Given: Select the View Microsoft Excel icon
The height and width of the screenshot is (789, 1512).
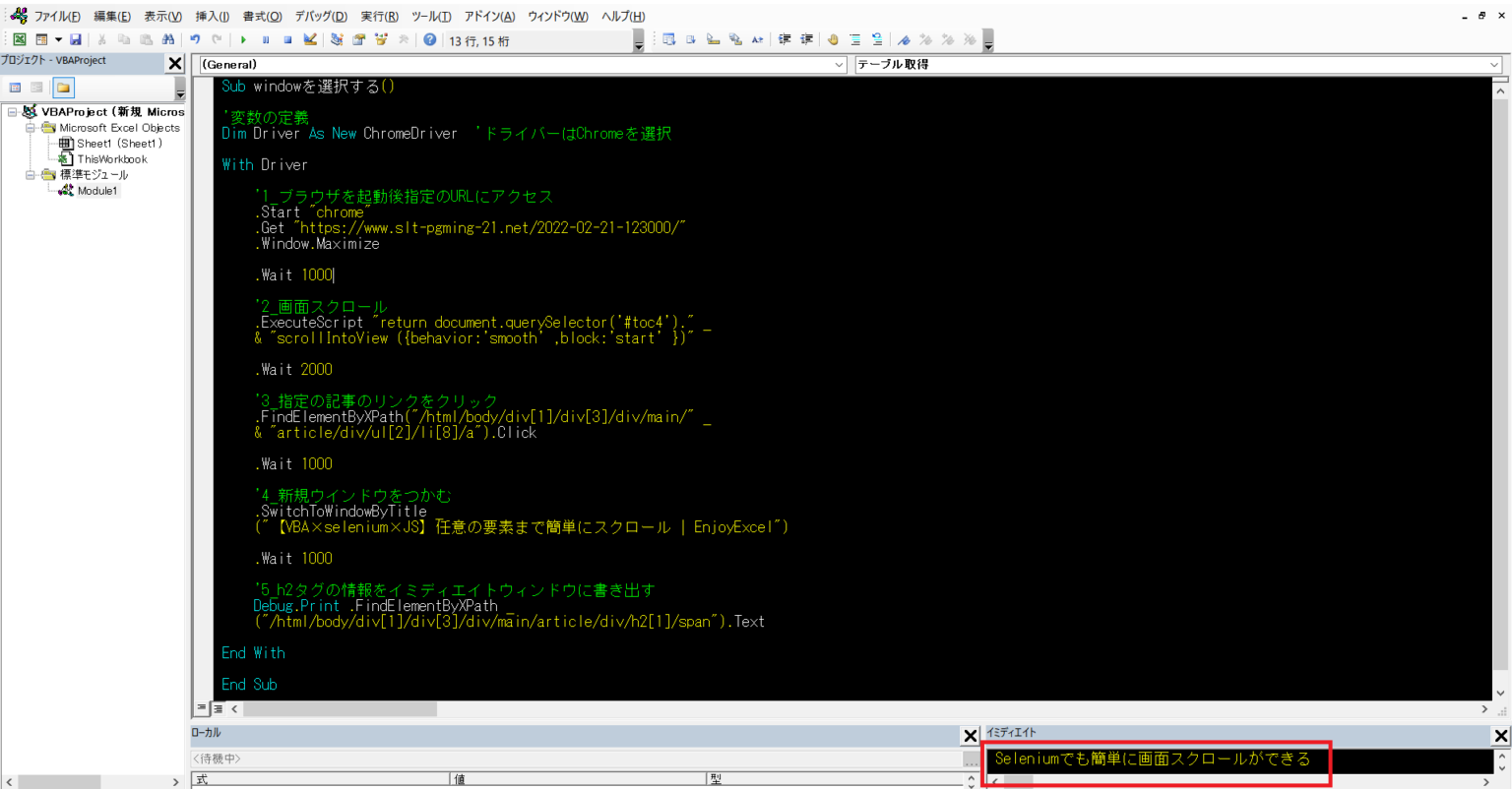Looking at the screenshot, I should coord(20,38).
